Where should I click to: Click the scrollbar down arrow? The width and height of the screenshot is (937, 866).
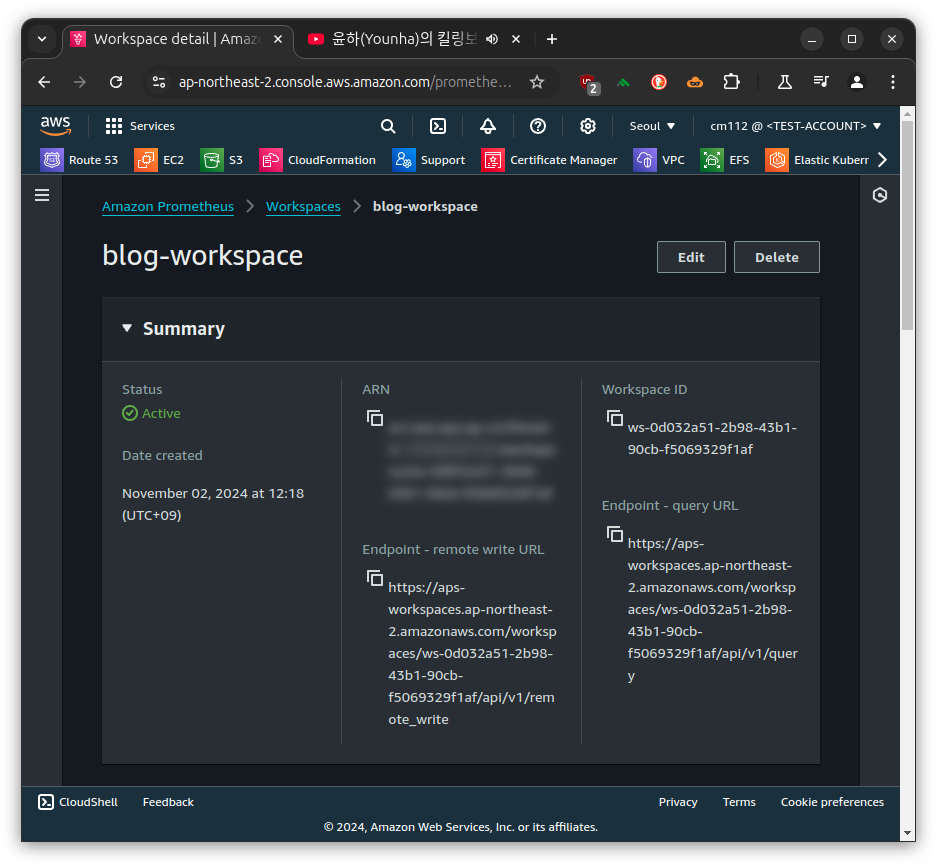click(907, 833)
